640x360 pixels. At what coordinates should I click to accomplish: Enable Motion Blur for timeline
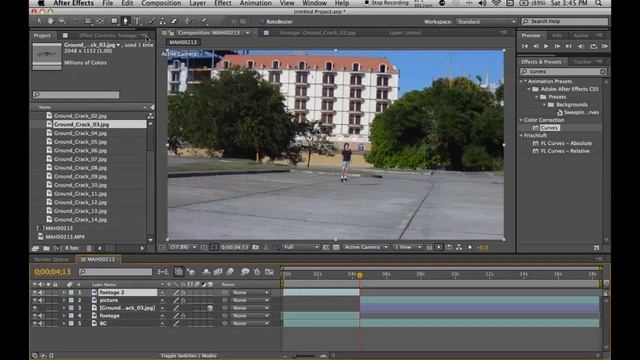pos(230,271)
